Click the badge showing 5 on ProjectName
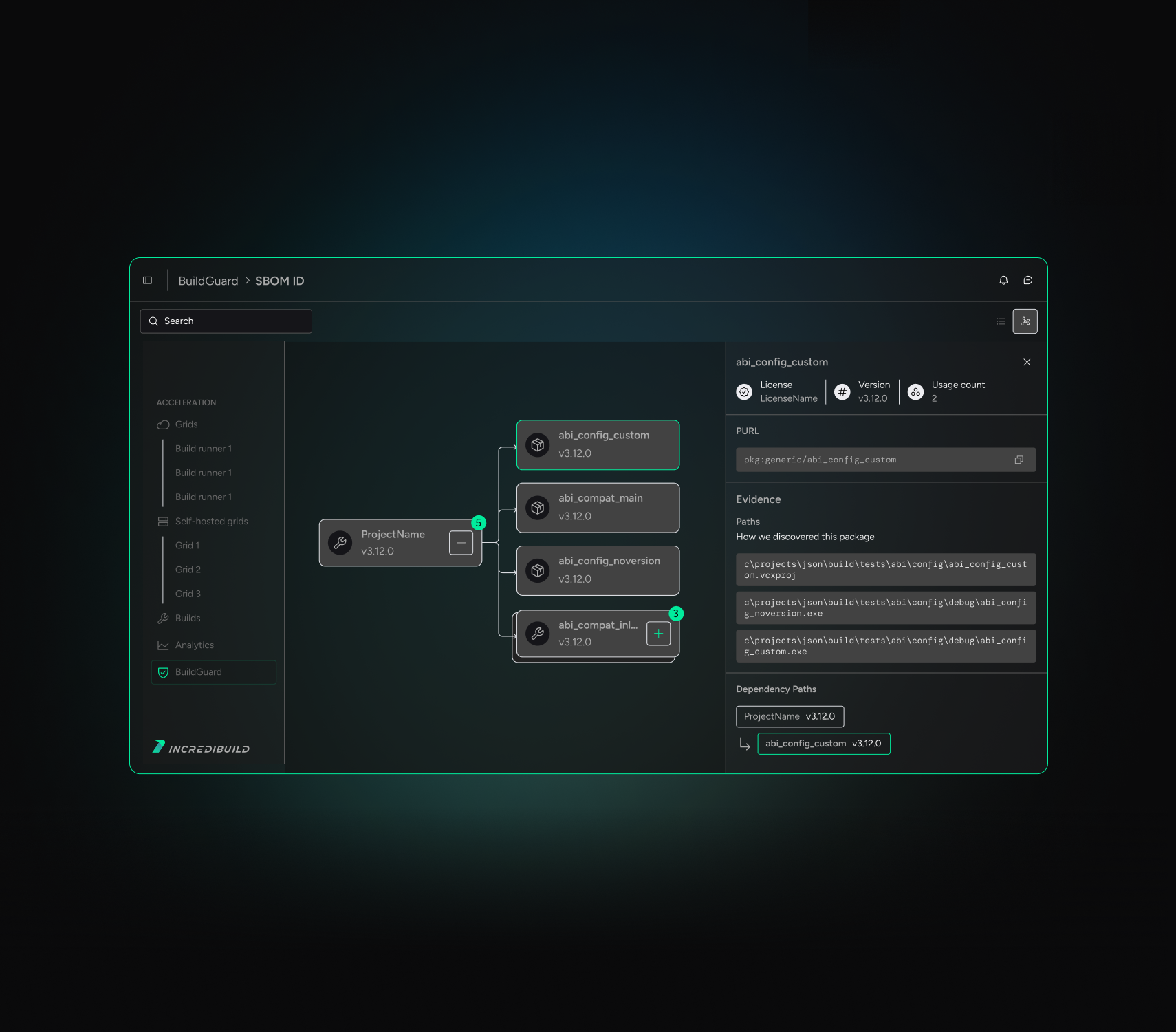 479,523
